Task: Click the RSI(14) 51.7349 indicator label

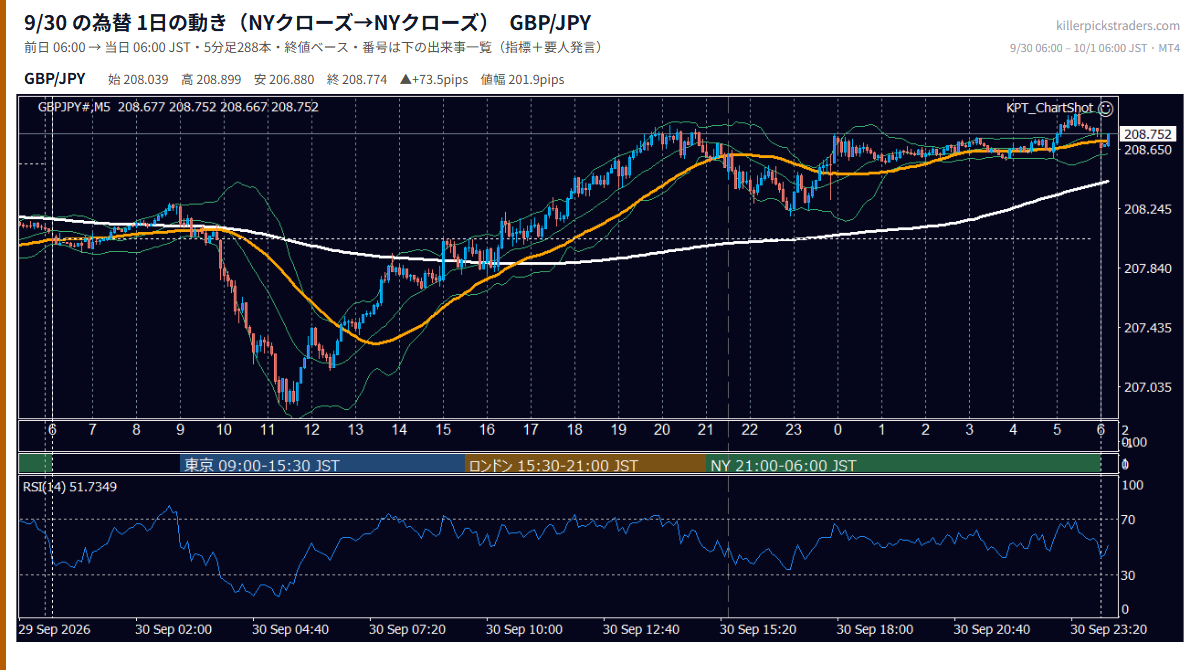Action: click(x=70, y=487)
